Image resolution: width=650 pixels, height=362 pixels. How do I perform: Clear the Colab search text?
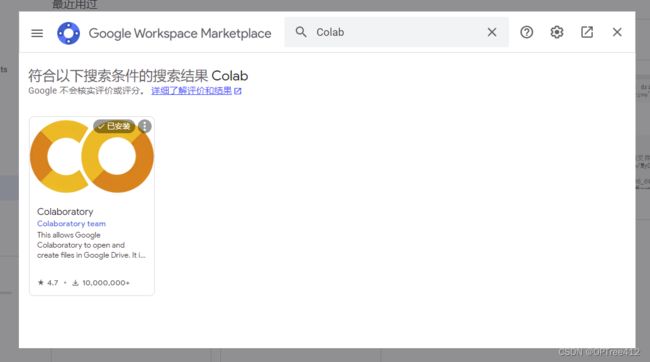click(492, 32)
